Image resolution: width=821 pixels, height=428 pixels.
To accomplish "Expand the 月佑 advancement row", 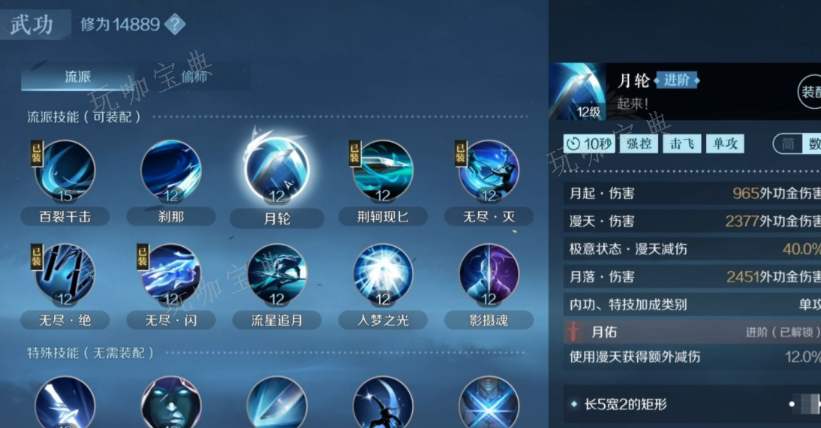I will click(x=692, y=332).
